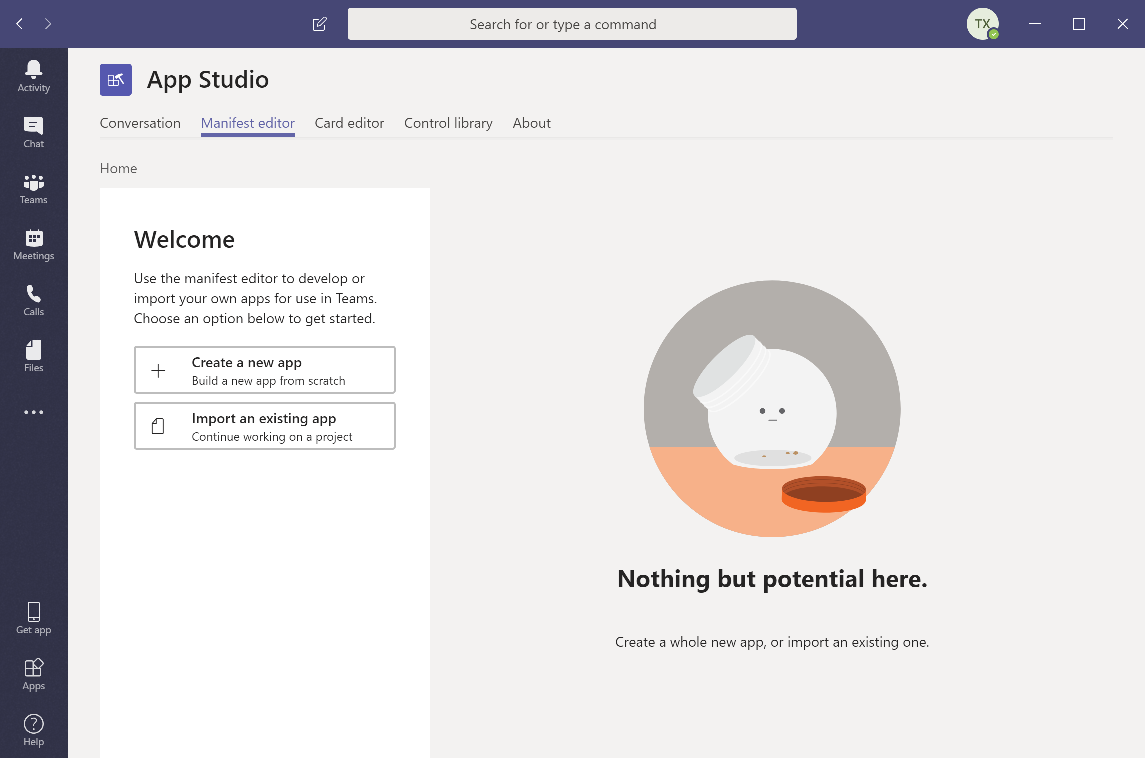Select the Manifest editor tab
Image resolution: width=1145 pixels, height=758 pixels.
click(248, 123)
